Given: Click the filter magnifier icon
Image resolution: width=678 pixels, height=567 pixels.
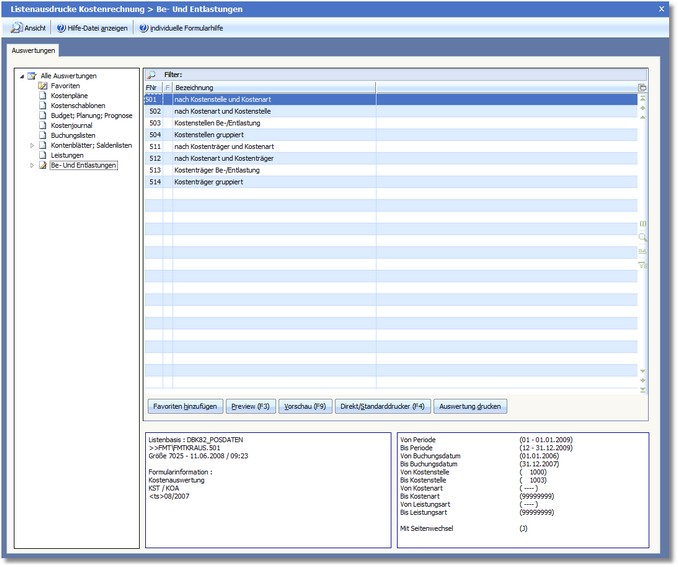Looking at the screenshot, I should tap(151, 75).
